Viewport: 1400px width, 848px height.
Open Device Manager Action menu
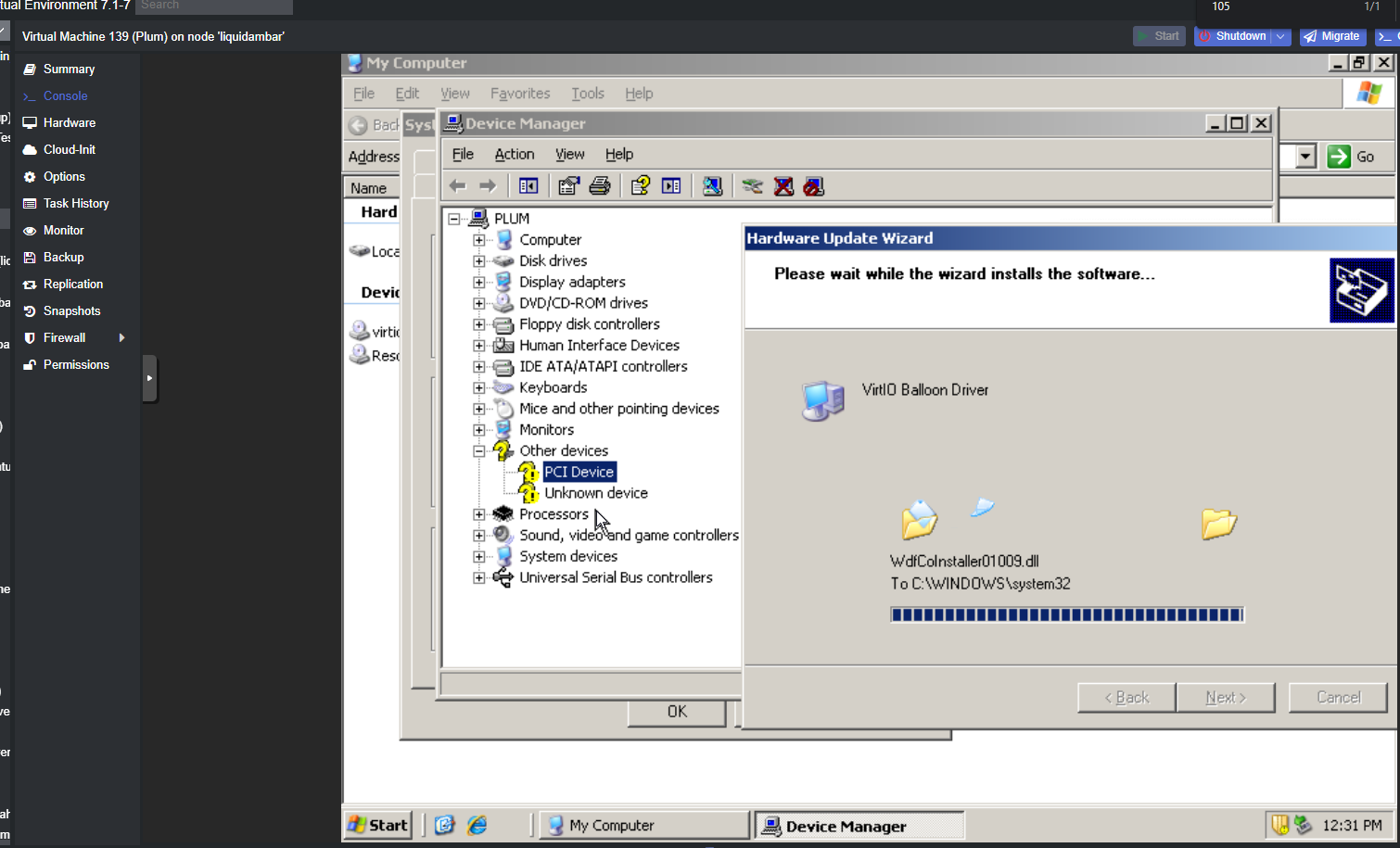pos(515,155)
